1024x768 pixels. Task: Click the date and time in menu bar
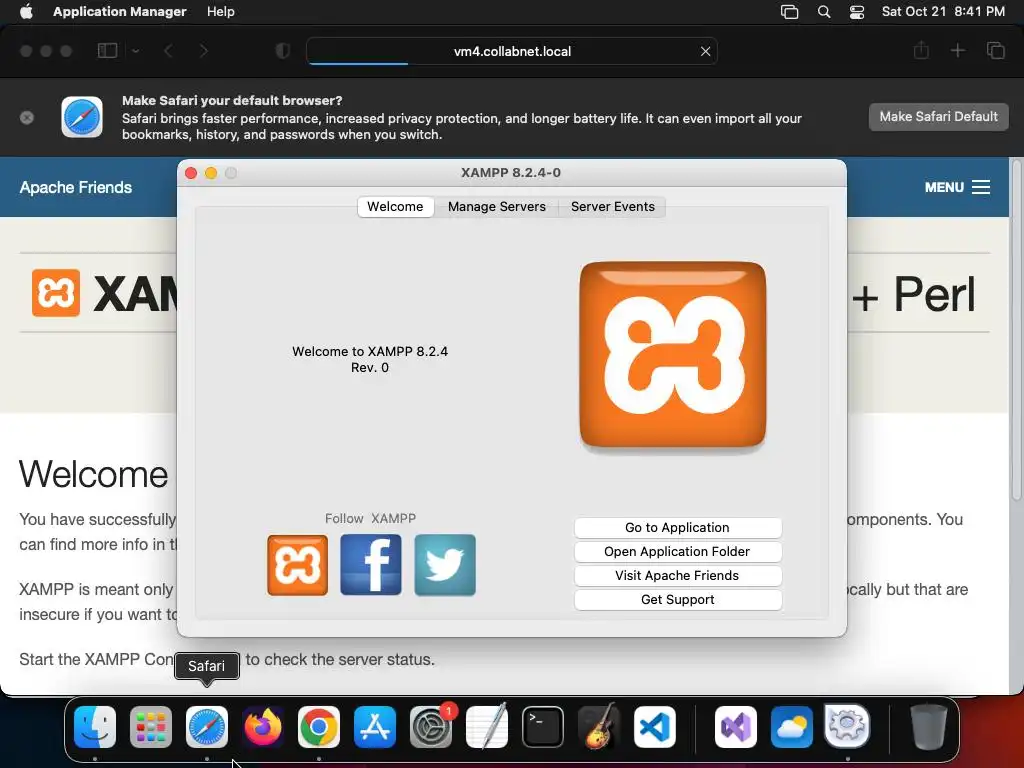tap(943, 12)
